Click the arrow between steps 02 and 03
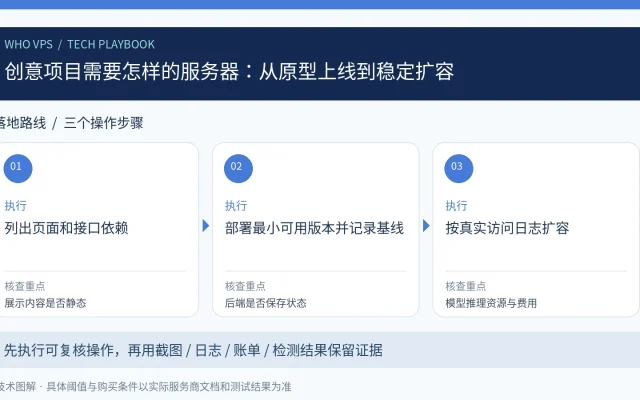The height and width of the screenshot is (400, 640). (426, 225)
